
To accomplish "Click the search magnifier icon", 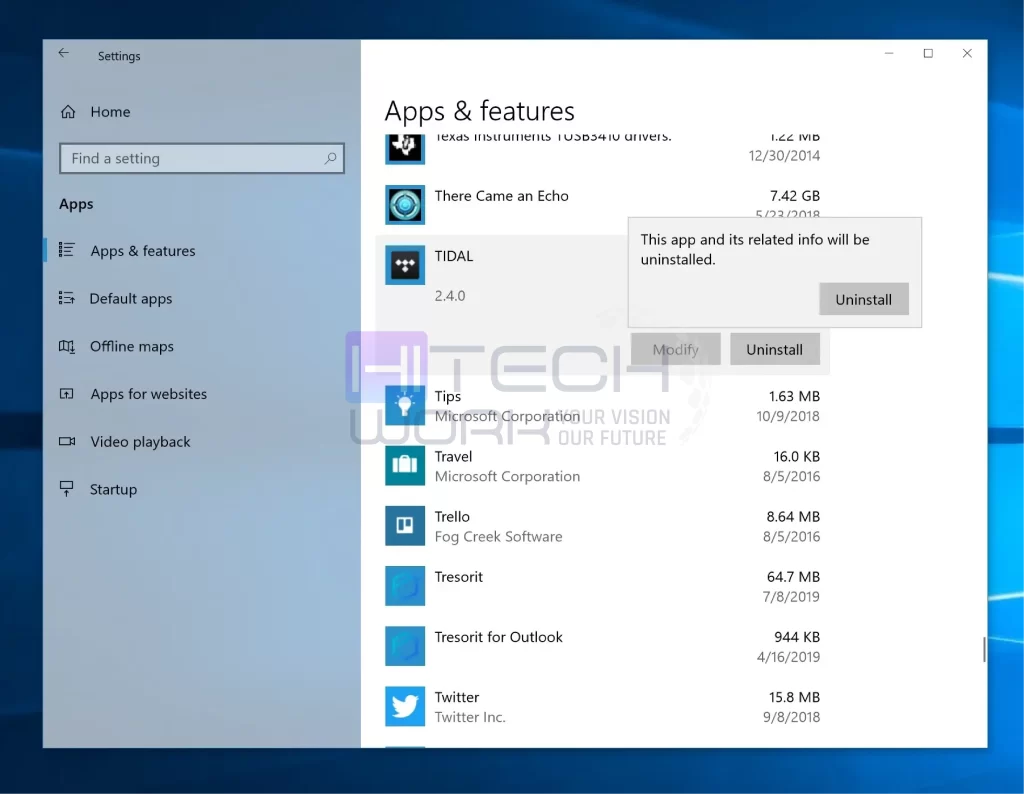I will pyautogui.click(x=330, y=158).
